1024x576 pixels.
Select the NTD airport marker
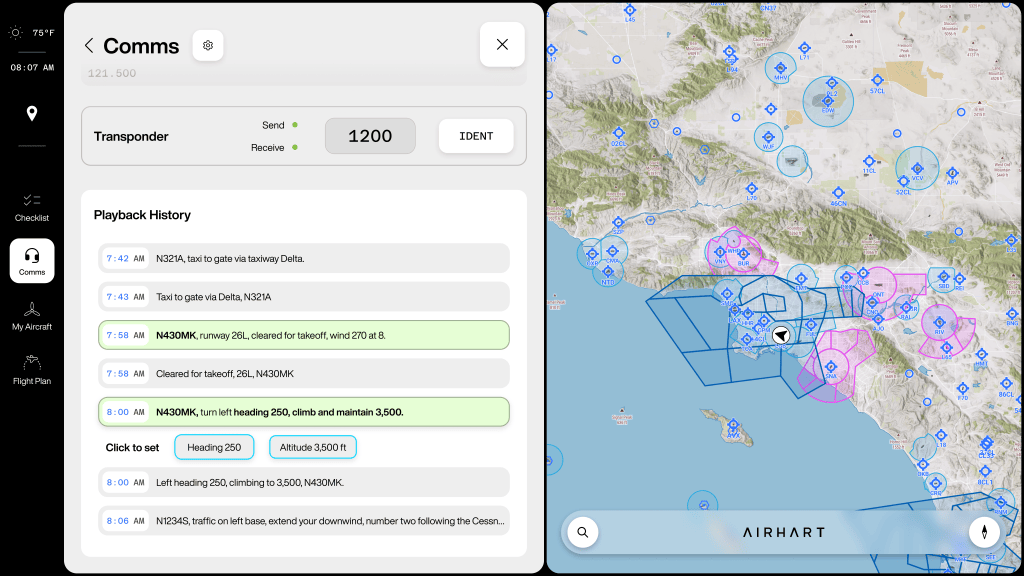(x=607, y=273)
